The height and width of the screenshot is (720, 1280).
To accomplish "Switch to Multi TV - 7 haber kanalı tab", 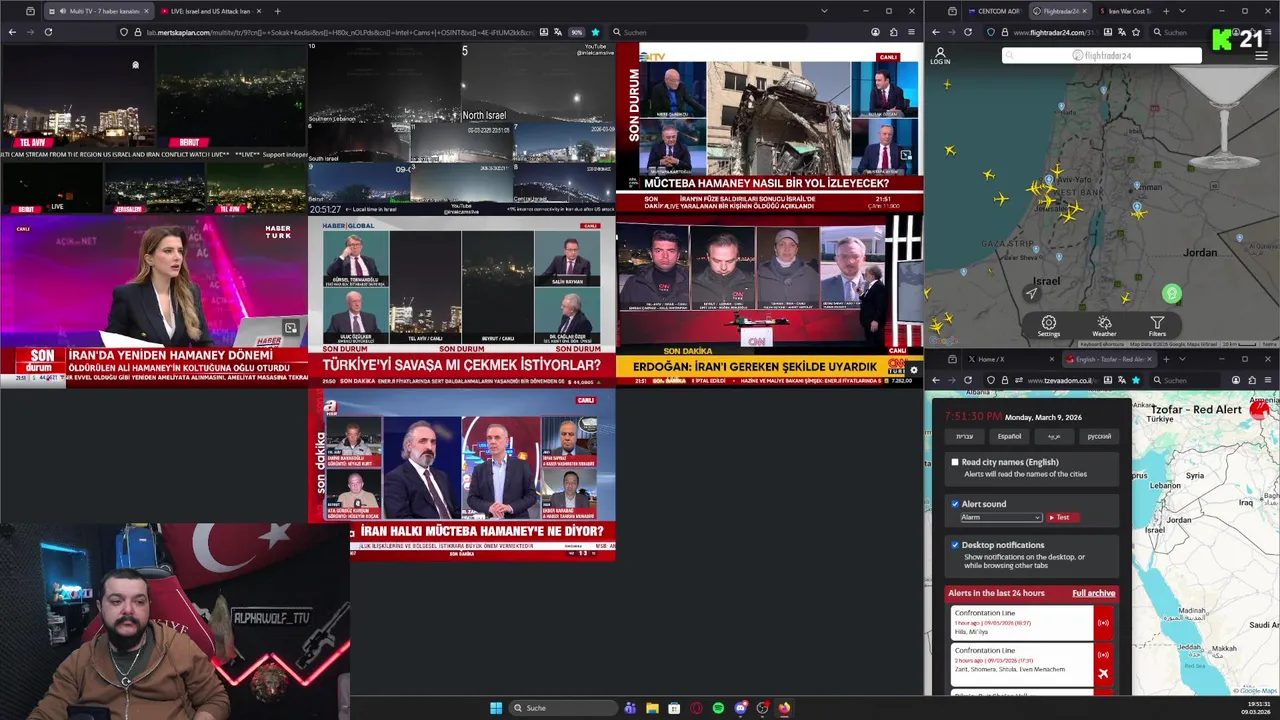I will 97,11.
